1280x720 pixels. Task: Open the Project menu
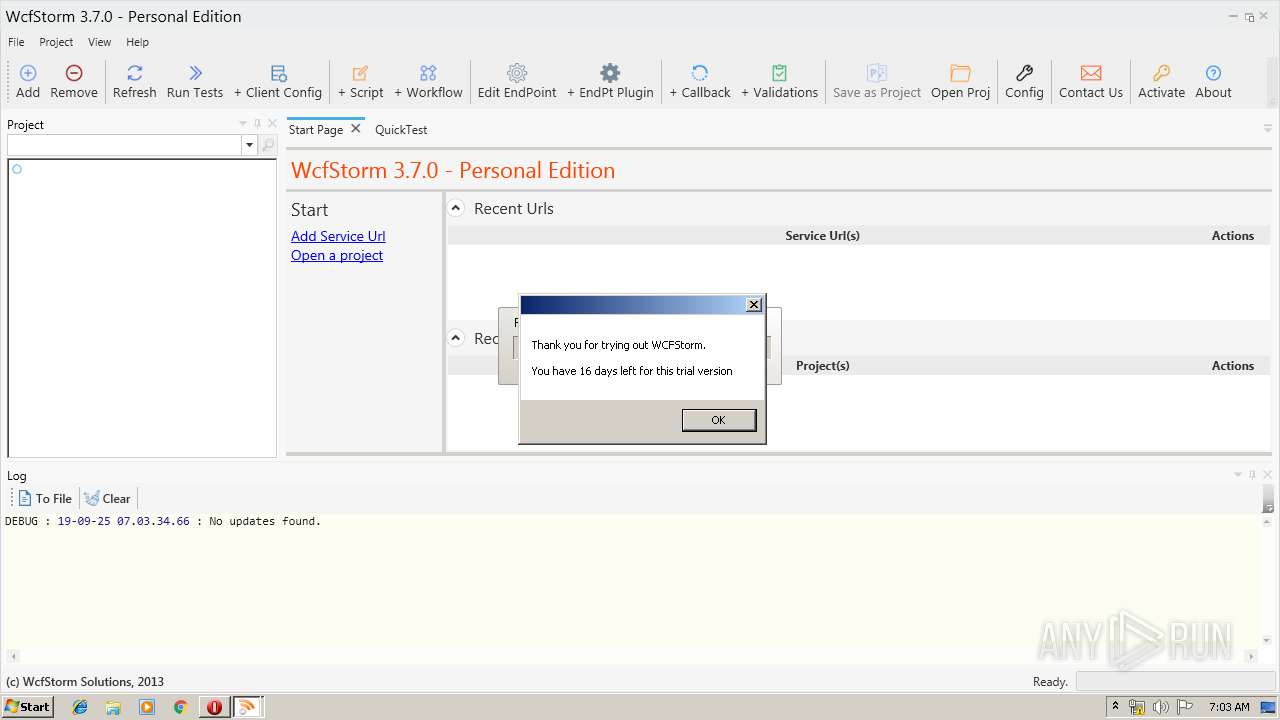click(56, 42)
